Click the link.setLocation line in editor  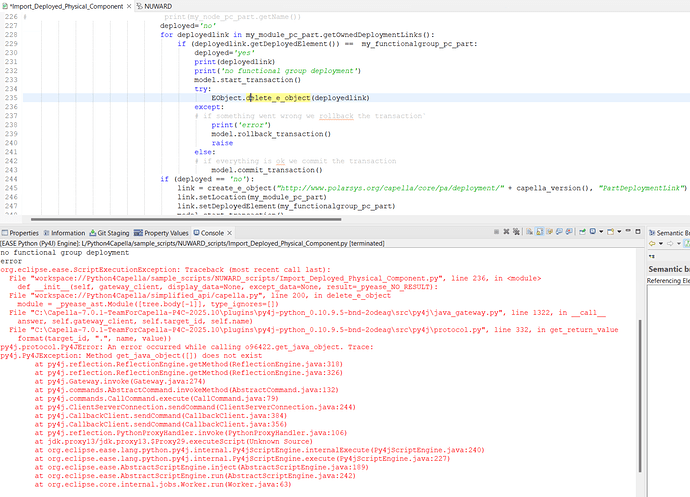pos(252,197)
